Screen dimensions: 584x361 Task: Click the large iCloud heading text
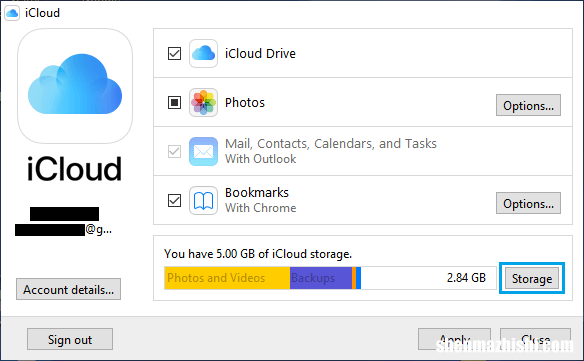(x=74, y=169)
